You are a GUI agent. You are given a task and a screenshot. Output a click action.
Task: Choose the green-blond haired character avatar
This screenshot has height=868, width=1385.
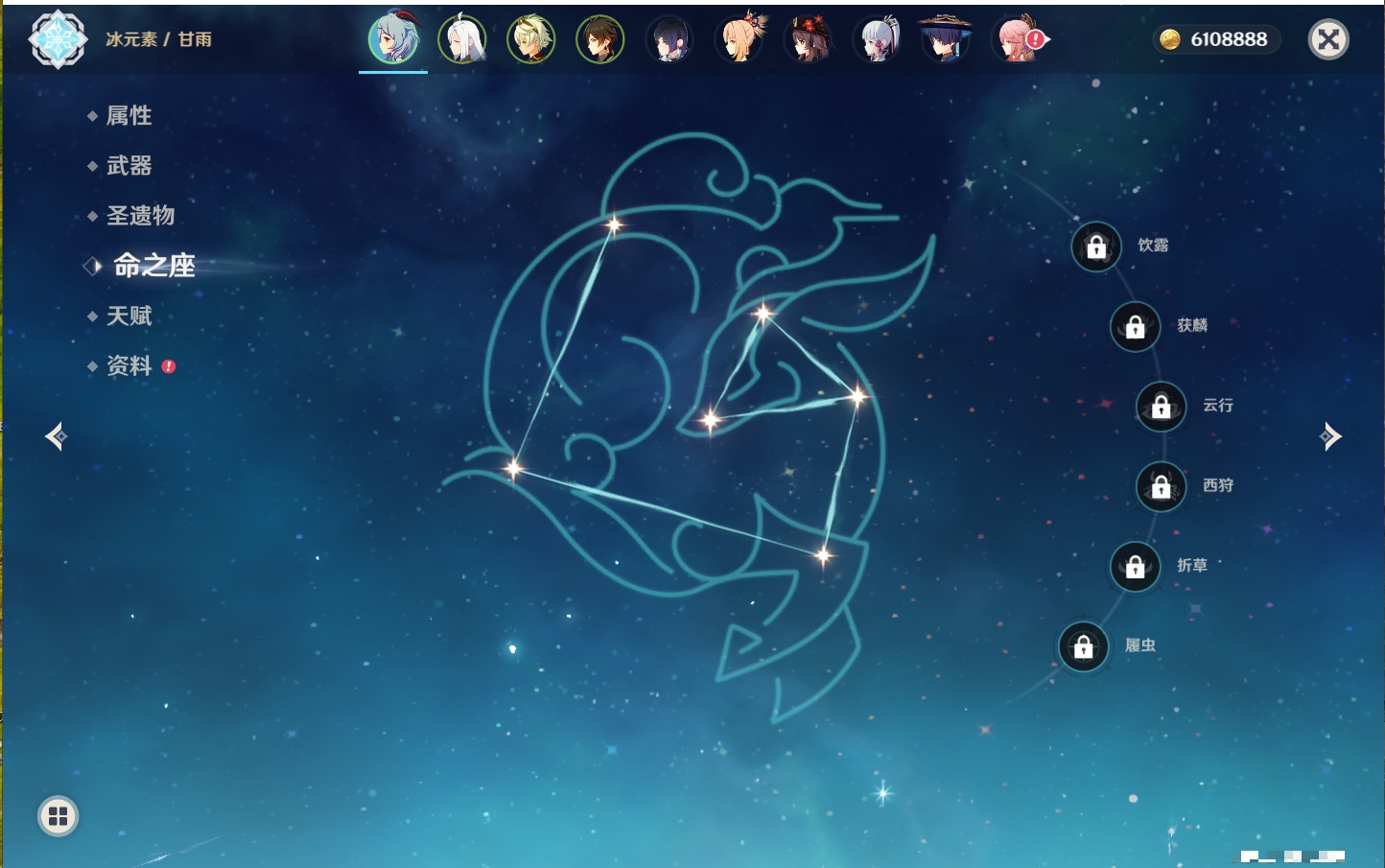click(531, 39)
